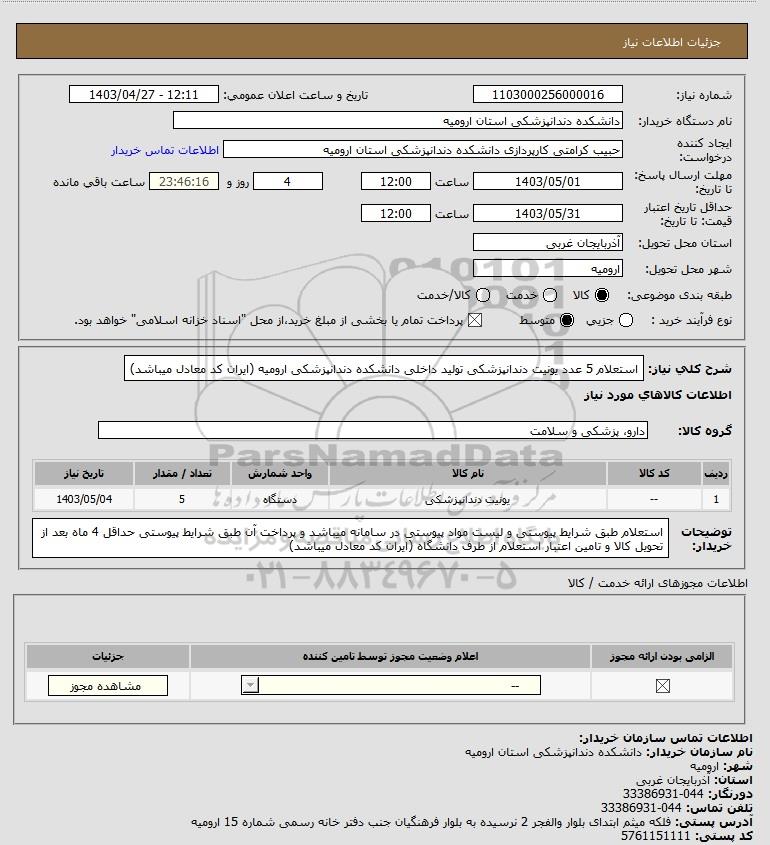Click the کد کالا column header
The image size is (770, 845).
(x=654, y=473)
